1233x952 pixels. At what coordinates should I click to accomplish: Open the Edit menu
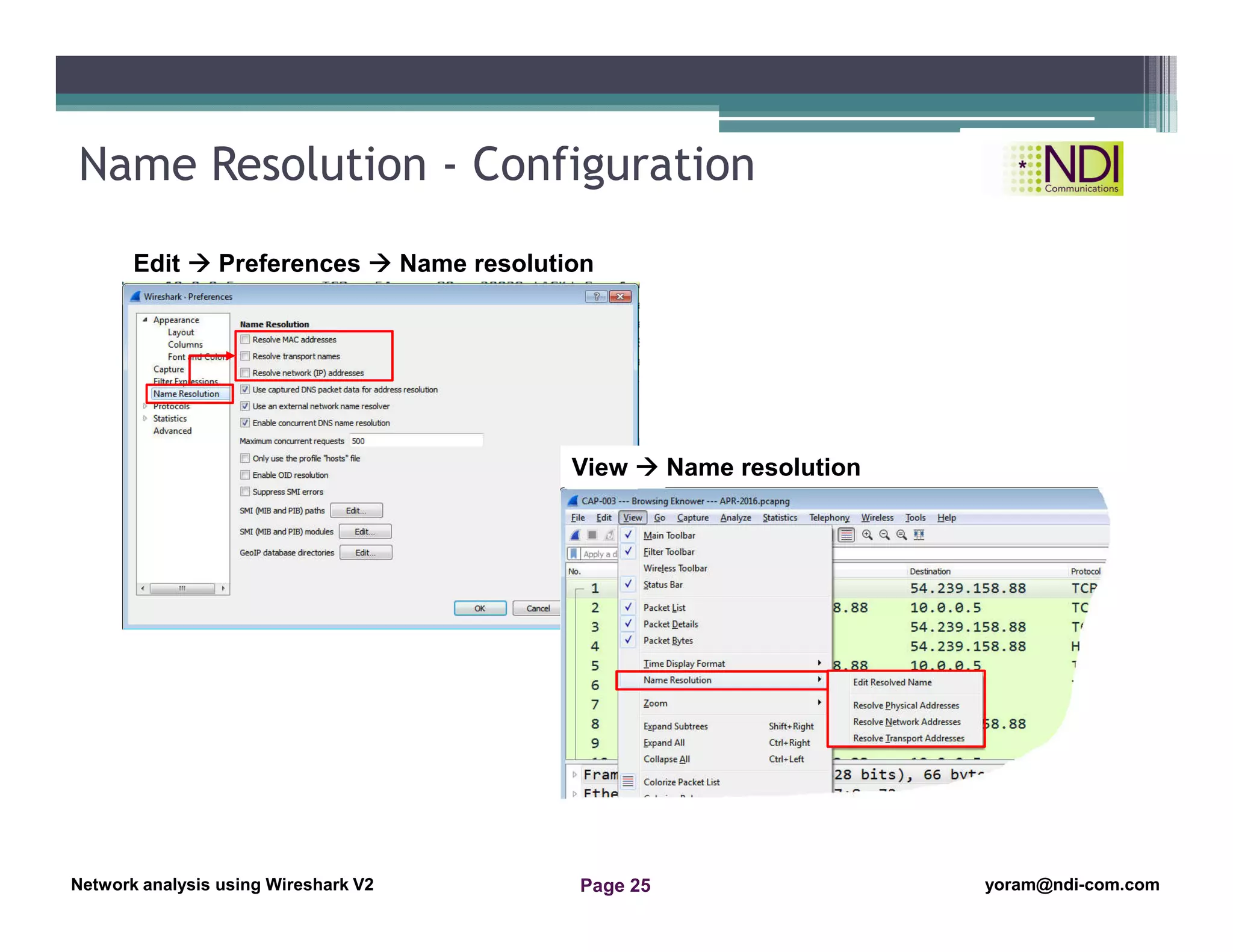tap(604, 518)
